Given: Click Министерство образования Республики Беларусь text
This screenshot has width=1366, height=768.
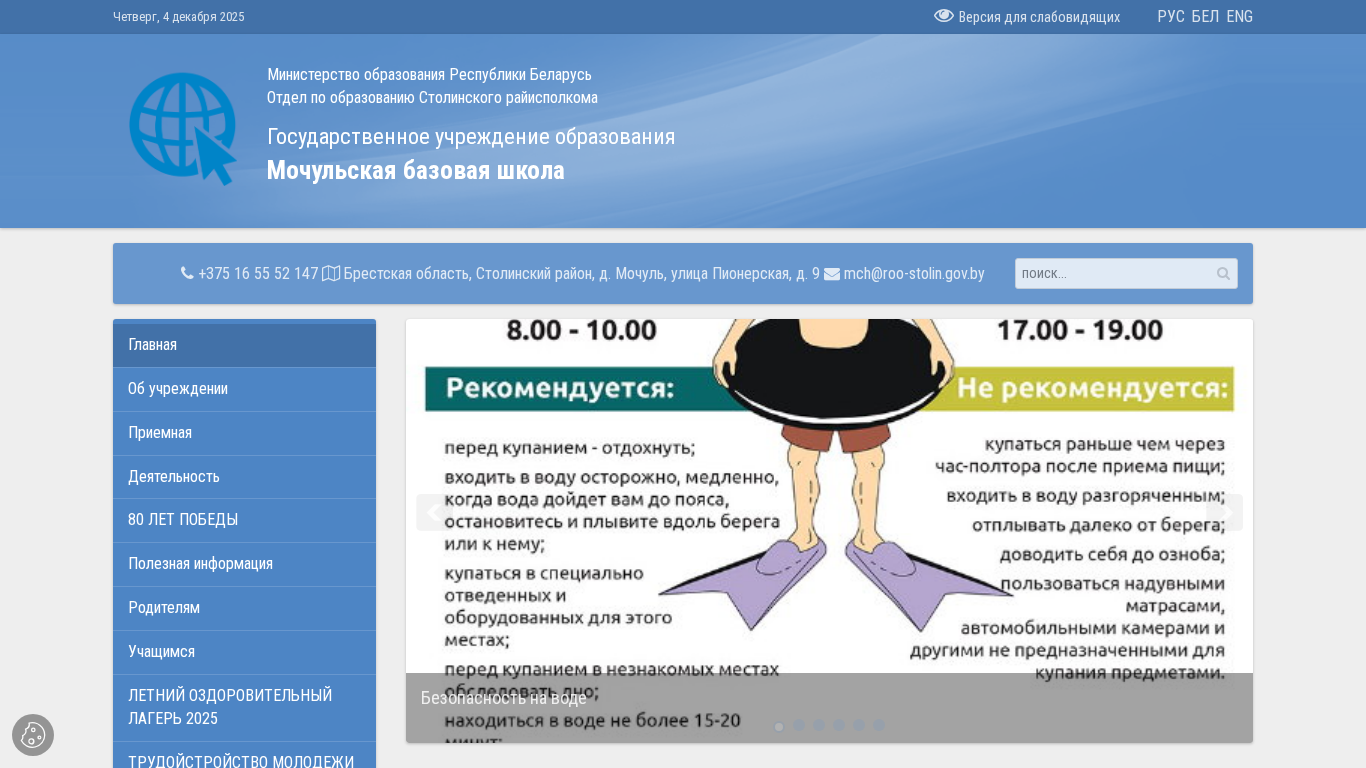Looking at the screenshot, I should pyautogui.click(x=429, y=74).
